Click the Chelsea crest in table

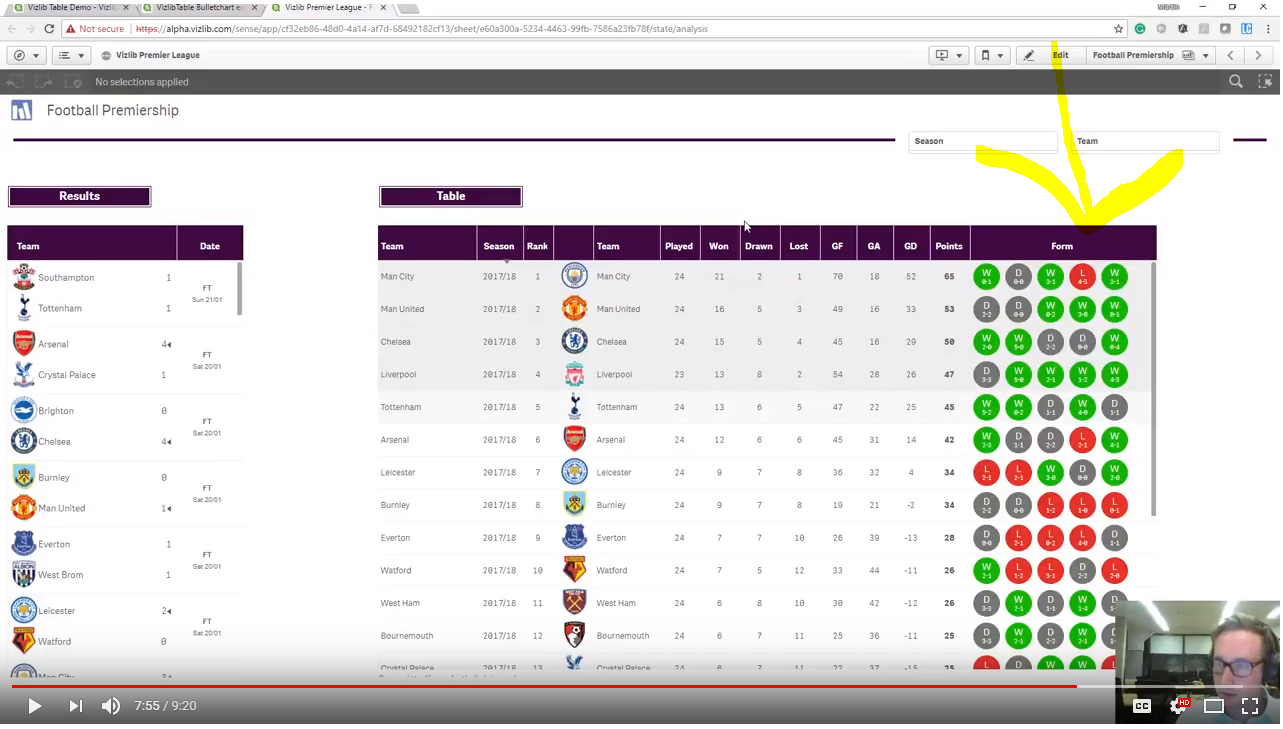pyautogui.click(x=574, y=341)
